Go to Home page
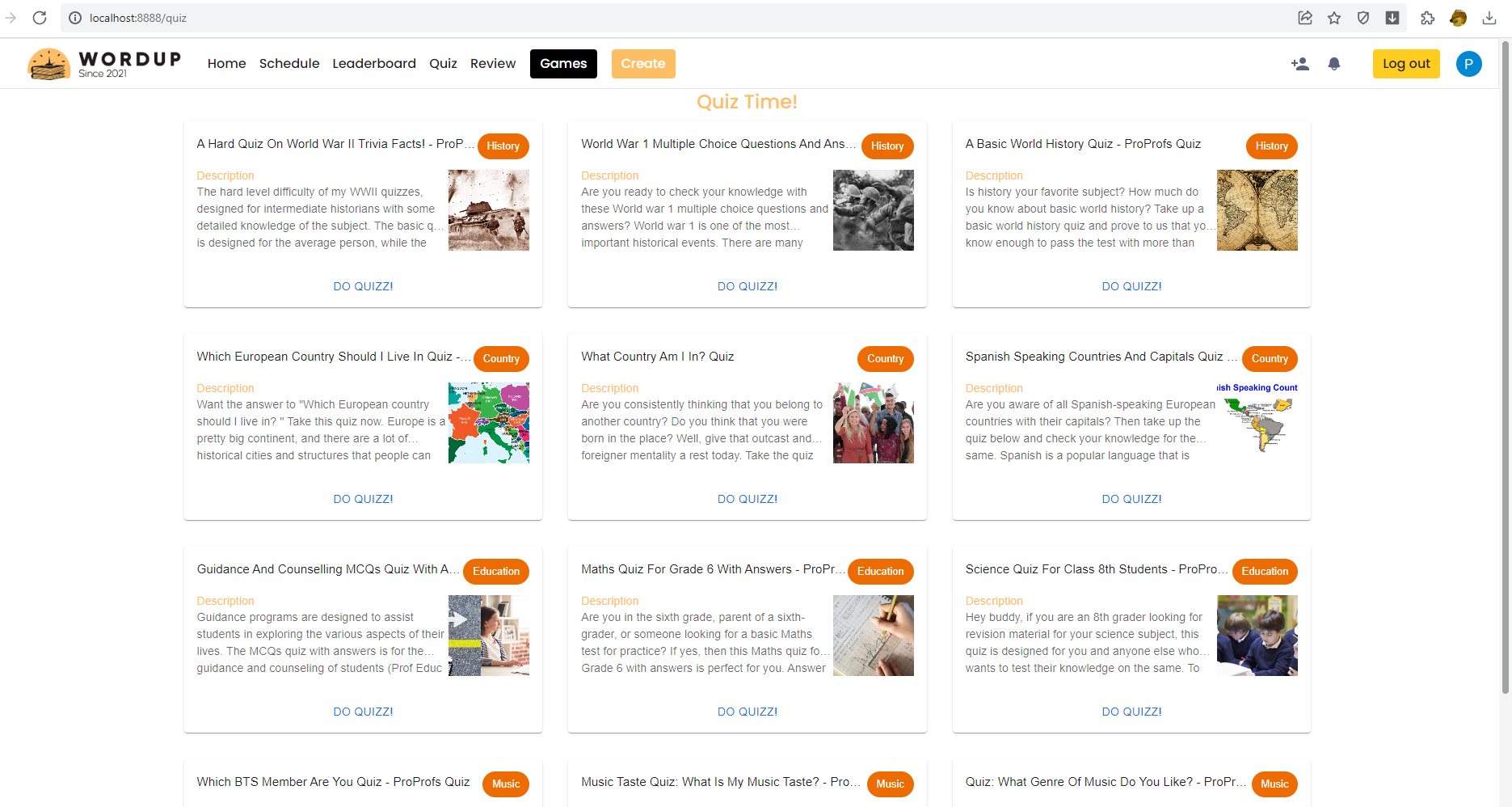Viewport: 1512px width, 807px height. tap(226, 64)
